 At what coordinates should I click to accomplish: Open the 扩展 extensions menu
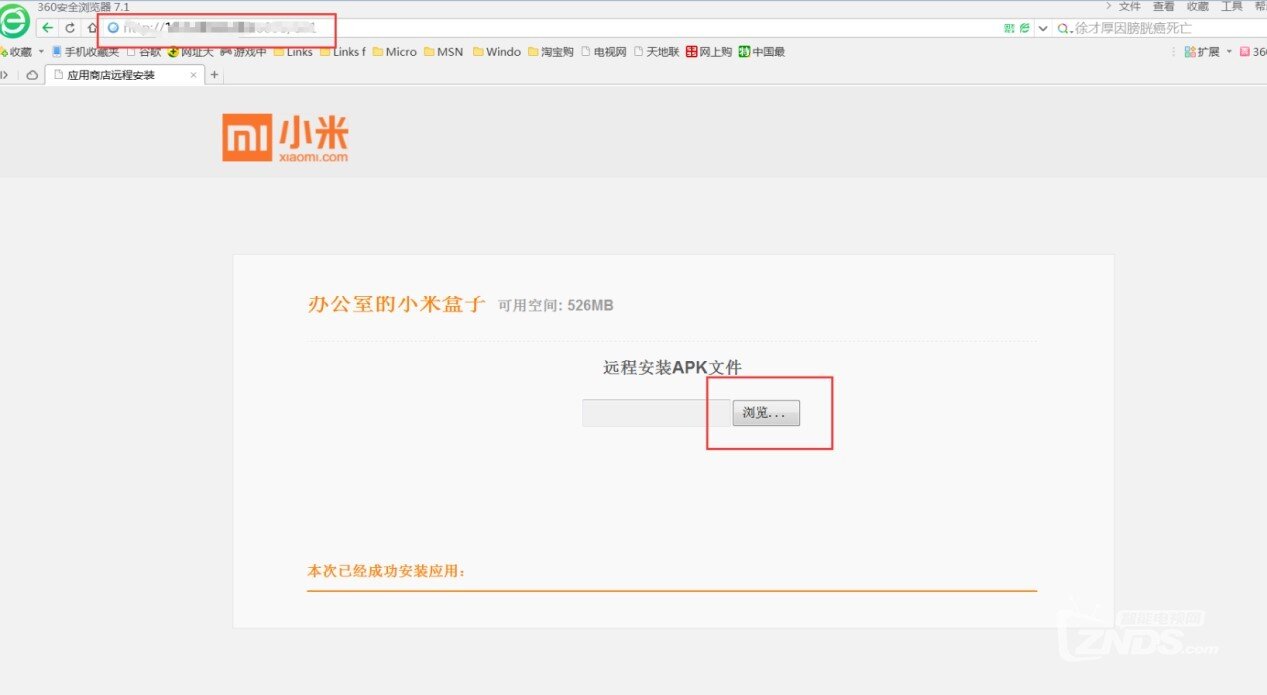click(x=1207, y=52)
